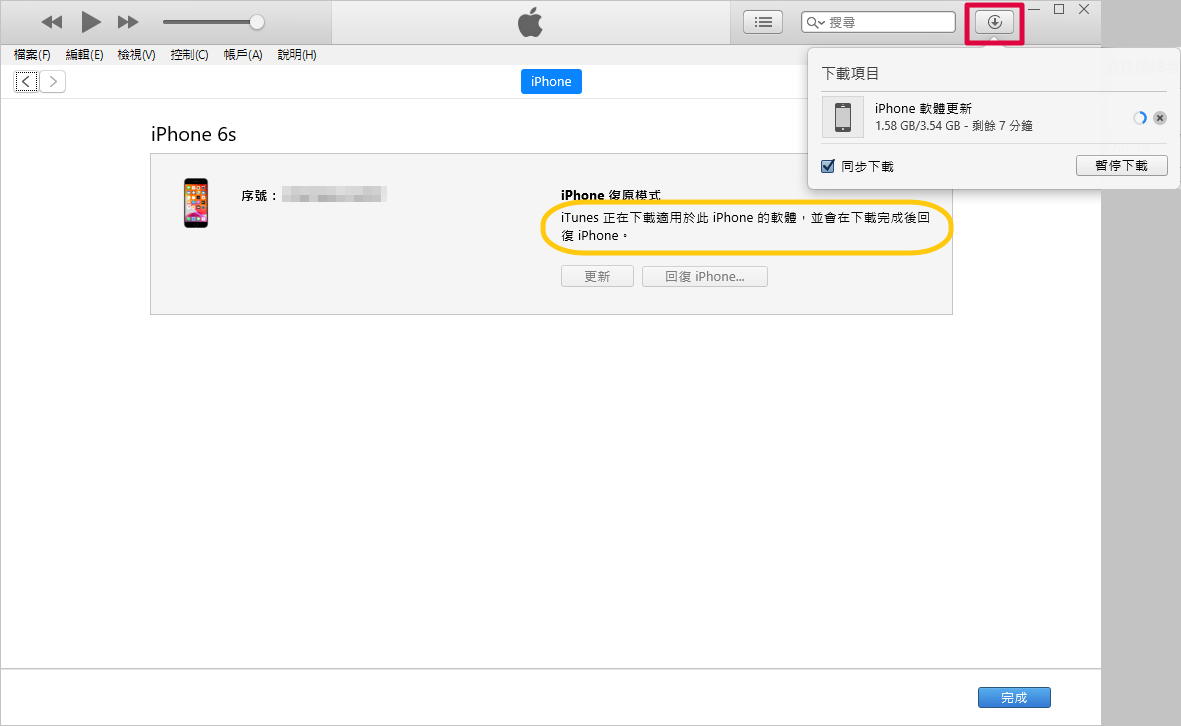The height and width of the screenshot is (726, 1181).
Task: Open the 檢視(V) menu
Action: 136,55
